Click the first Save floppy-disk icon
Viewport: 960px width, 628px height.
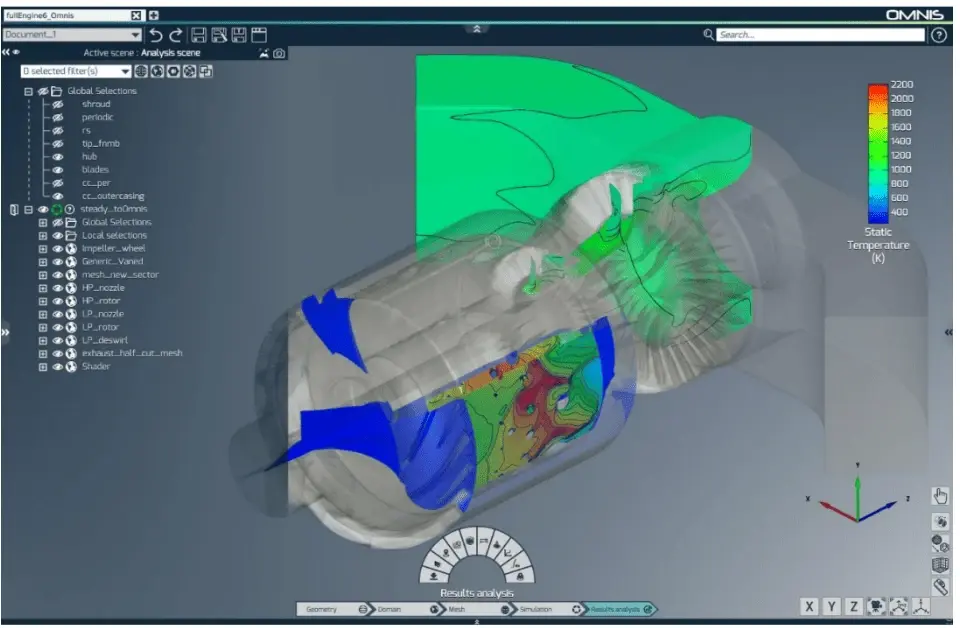(x=198, y=35)
